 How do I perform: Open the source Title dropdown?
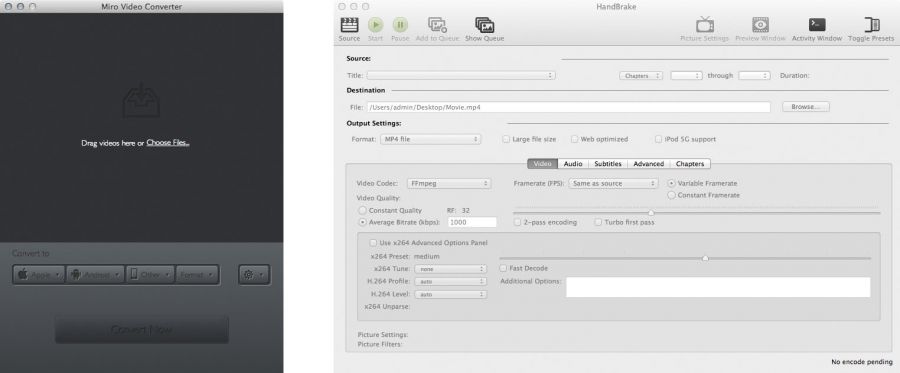pos(461,75)
